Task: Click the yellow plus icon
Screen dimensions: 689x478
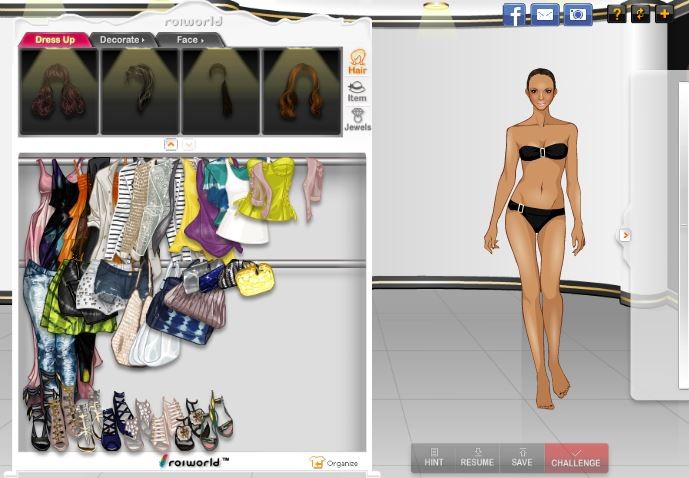Action: click(663, 14)
